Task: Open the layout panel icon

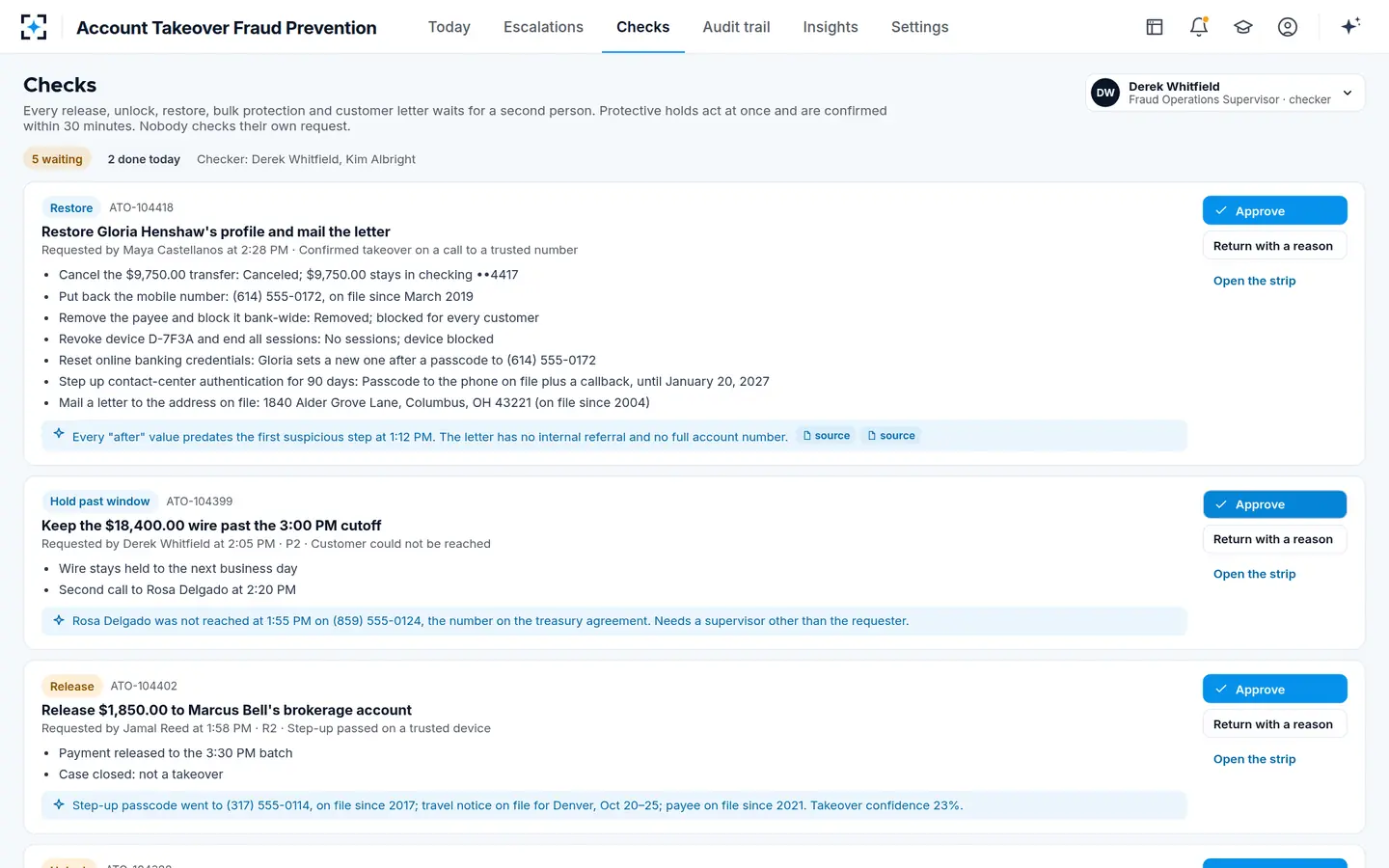Action: tap(1155, 27)
